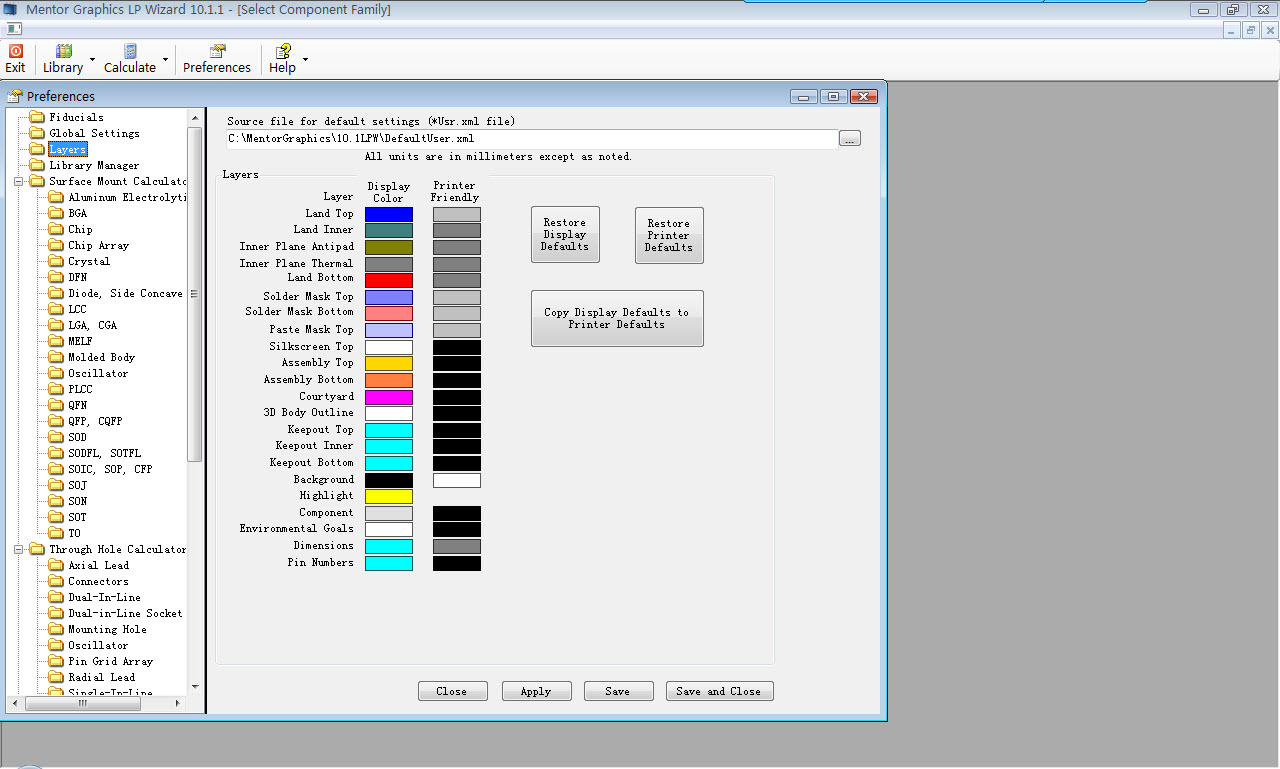This screenshot has height=769, width=1280.
Task: Click Restore Printer Defaults button
Action: pos(669,235)
